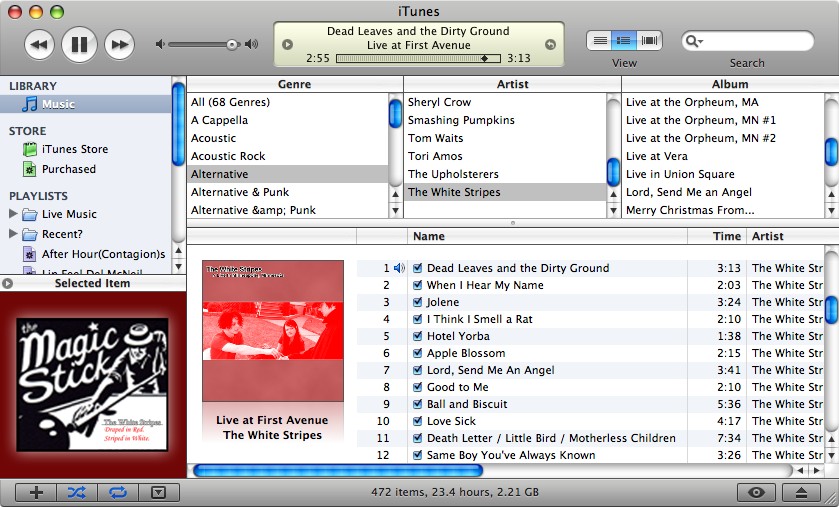This screenshot has height=507, width=839.
Task: Switch to album grouped view
Action: coord(624,41)
